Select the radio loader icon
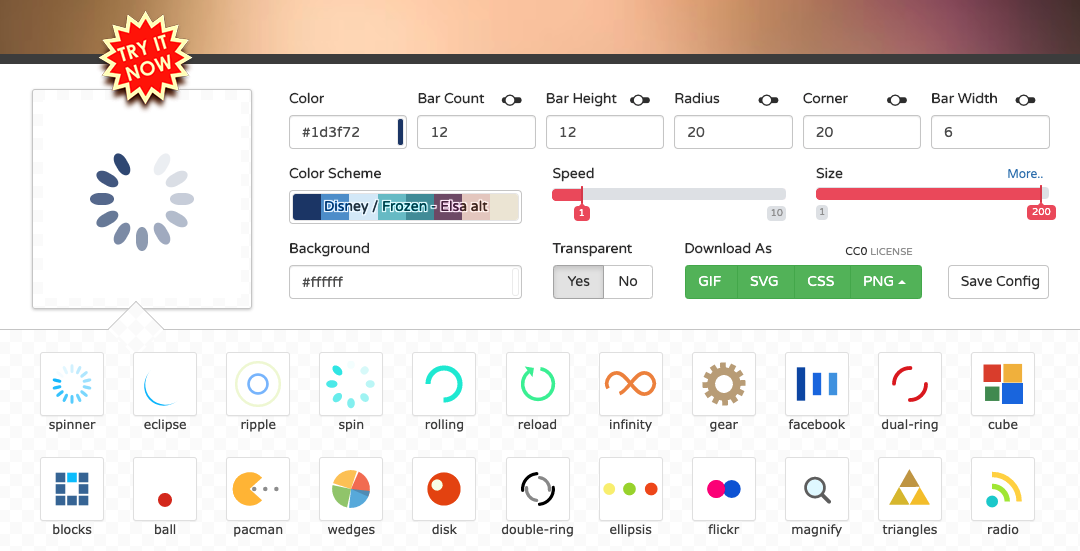Viewport: 1080px width, 551px height. (x=1002, y=488)
